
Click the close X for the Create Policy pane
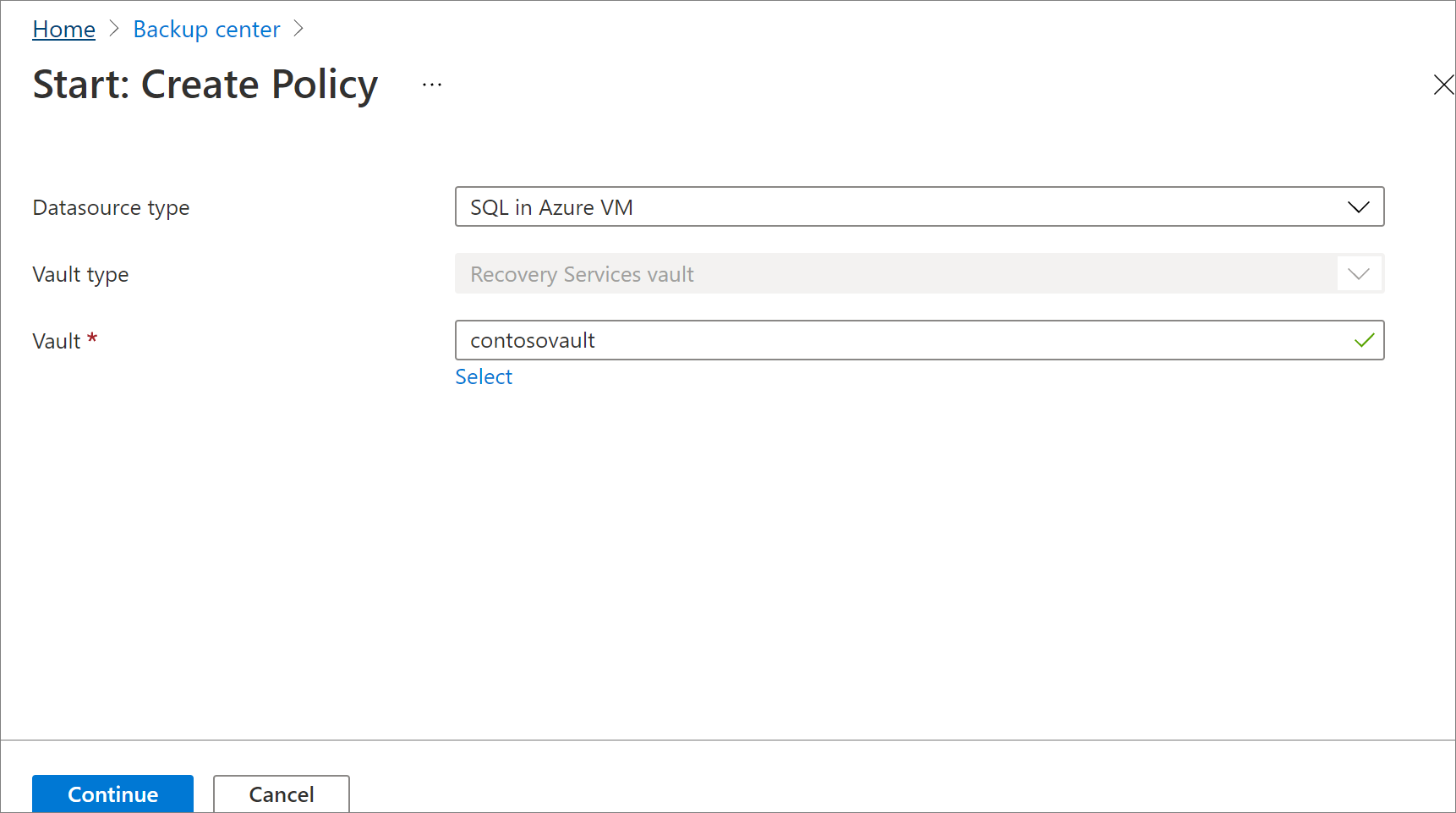coord(1443,84)
